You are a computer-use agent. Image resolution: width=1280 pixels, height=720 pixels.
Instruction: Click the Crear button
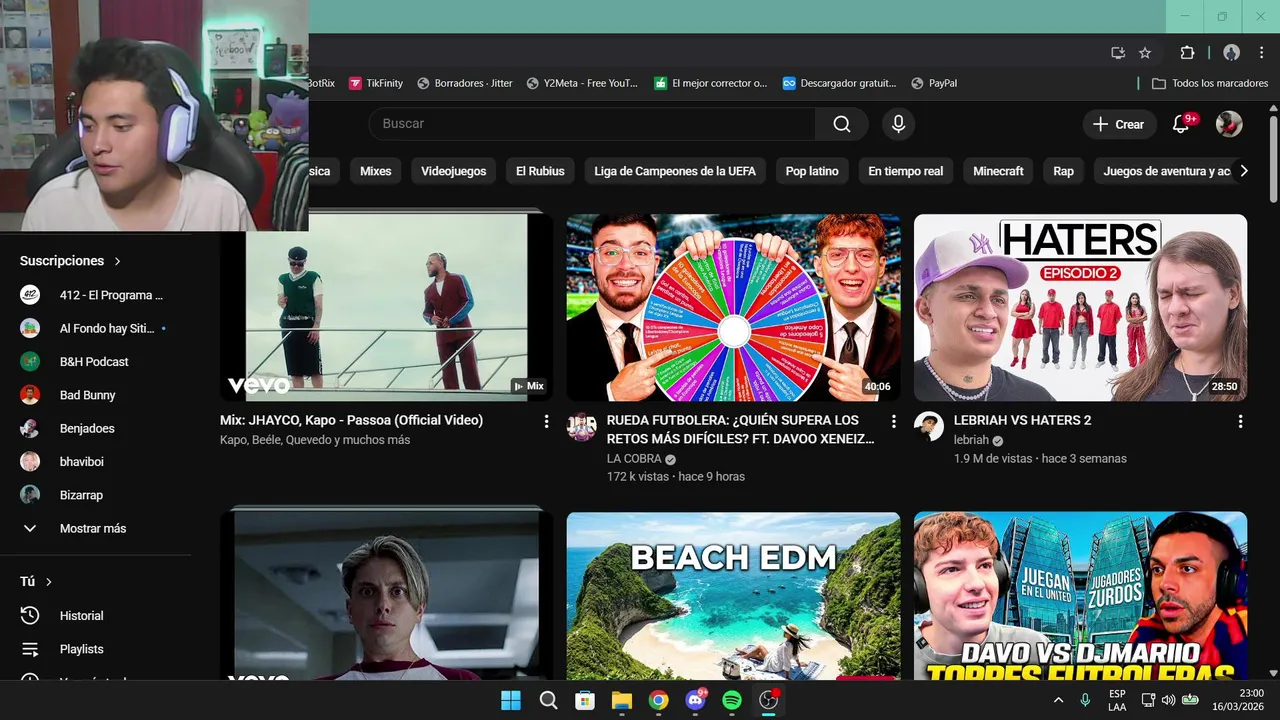pyautogui.click(x=1119, y=124)
